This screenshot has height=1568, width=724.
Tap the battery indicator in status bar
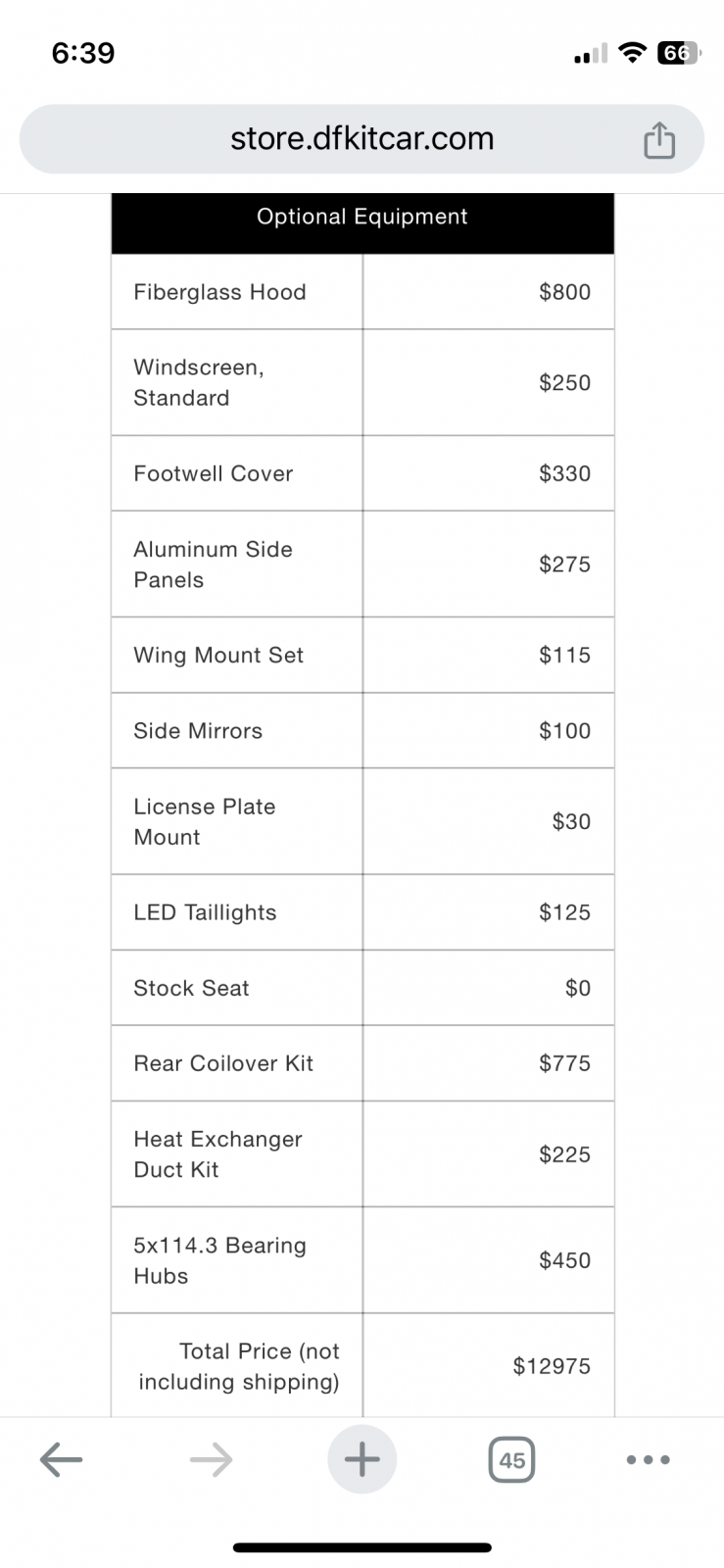coord(679,53)
